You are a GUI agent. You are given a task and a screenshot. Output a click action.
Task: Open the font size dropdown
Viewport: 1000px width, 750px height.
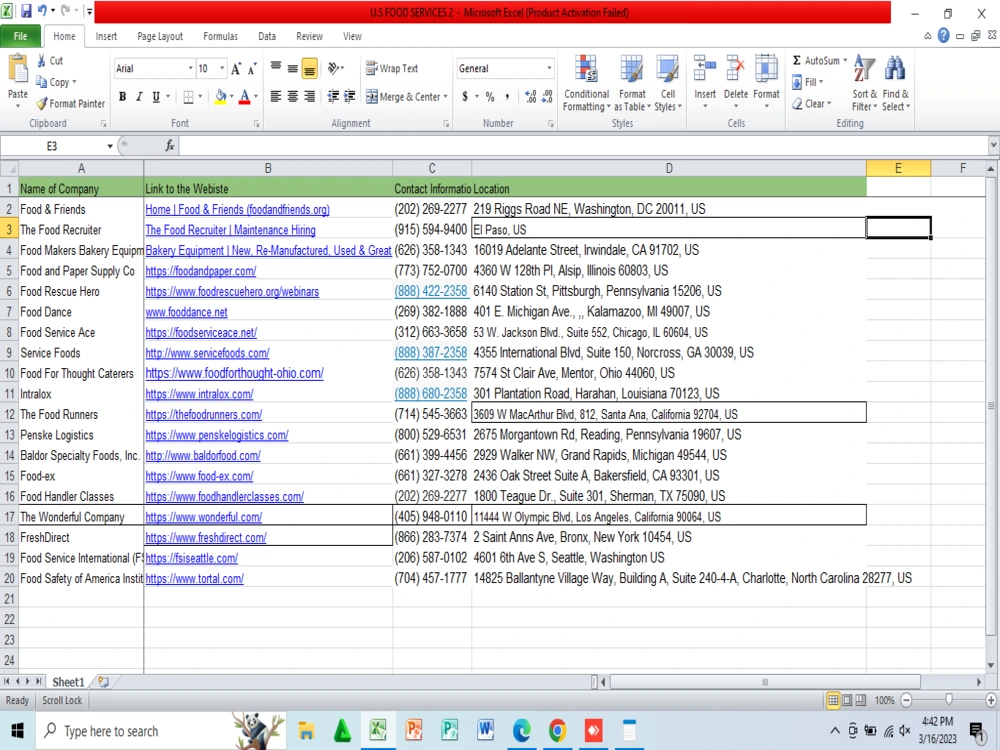click(x=222, y=68)
